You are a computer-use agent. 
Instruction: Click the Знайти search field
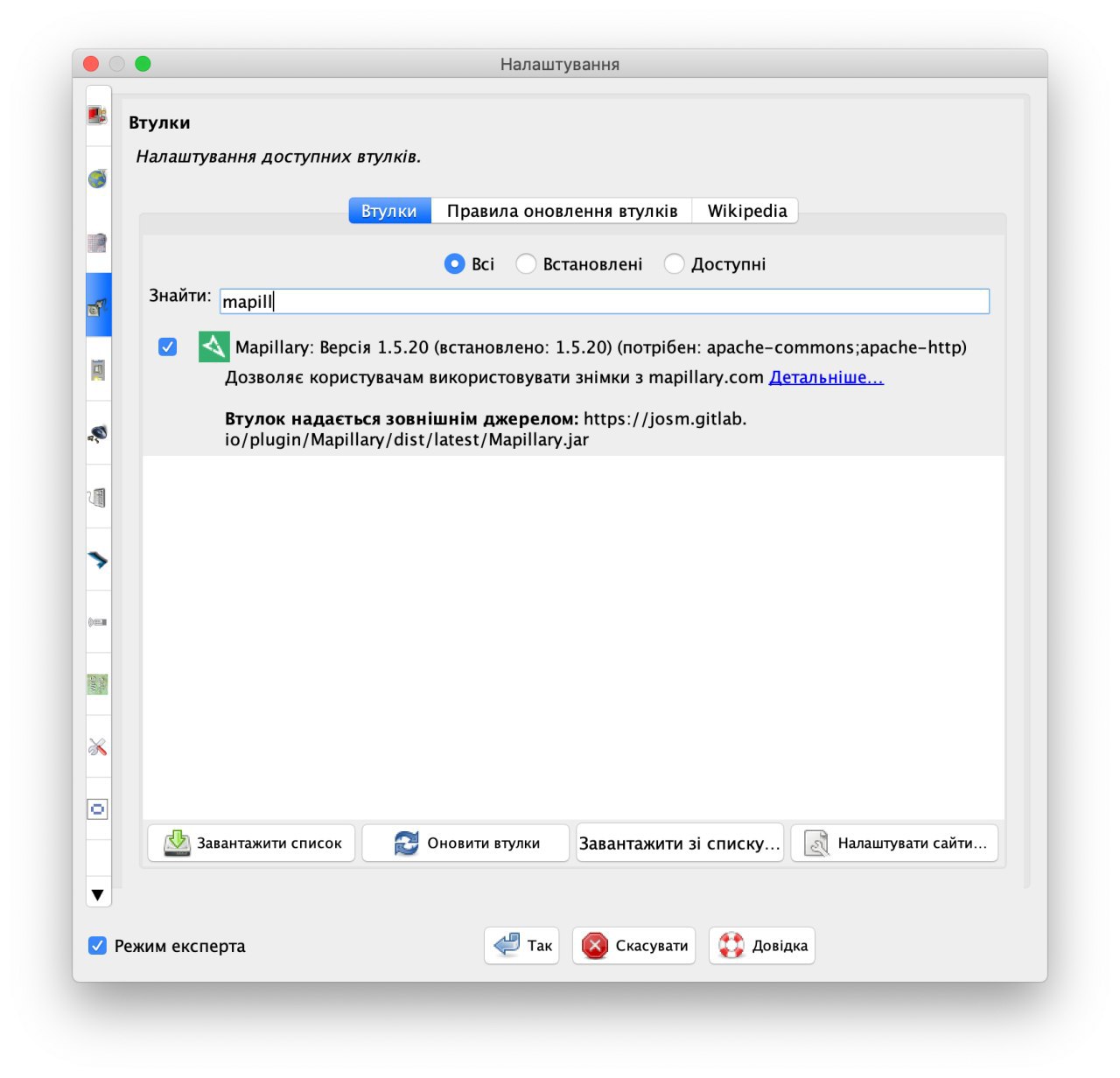click(x=604, y=302)
